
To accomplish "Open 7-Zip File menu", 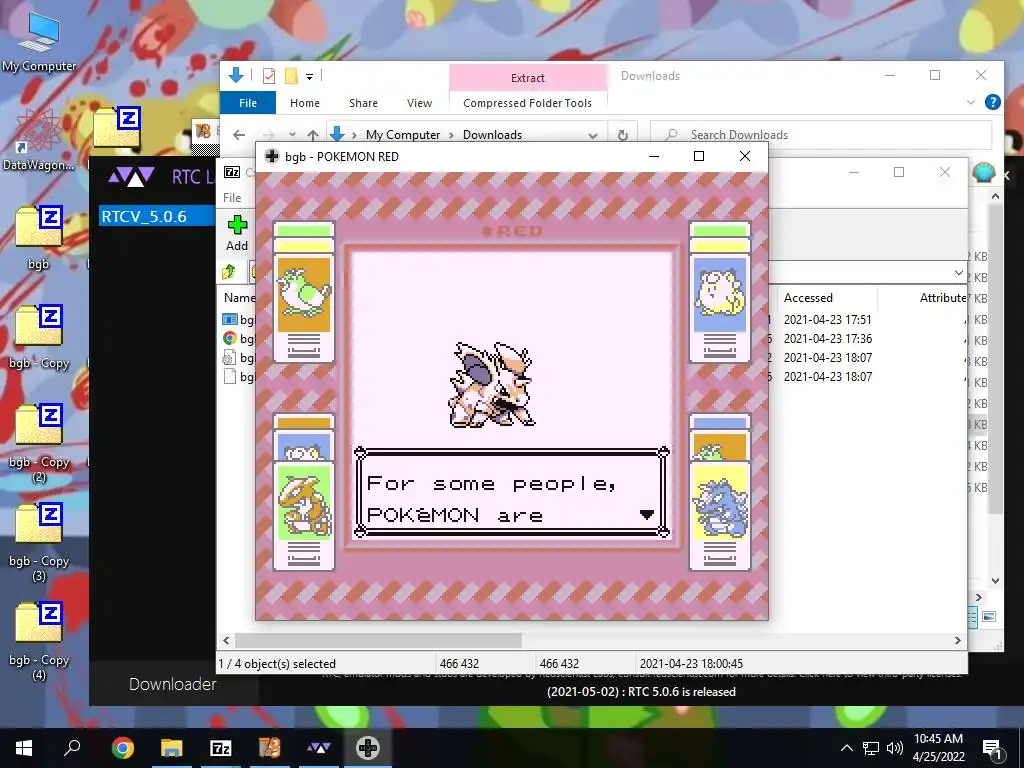I will coord(232,197).
